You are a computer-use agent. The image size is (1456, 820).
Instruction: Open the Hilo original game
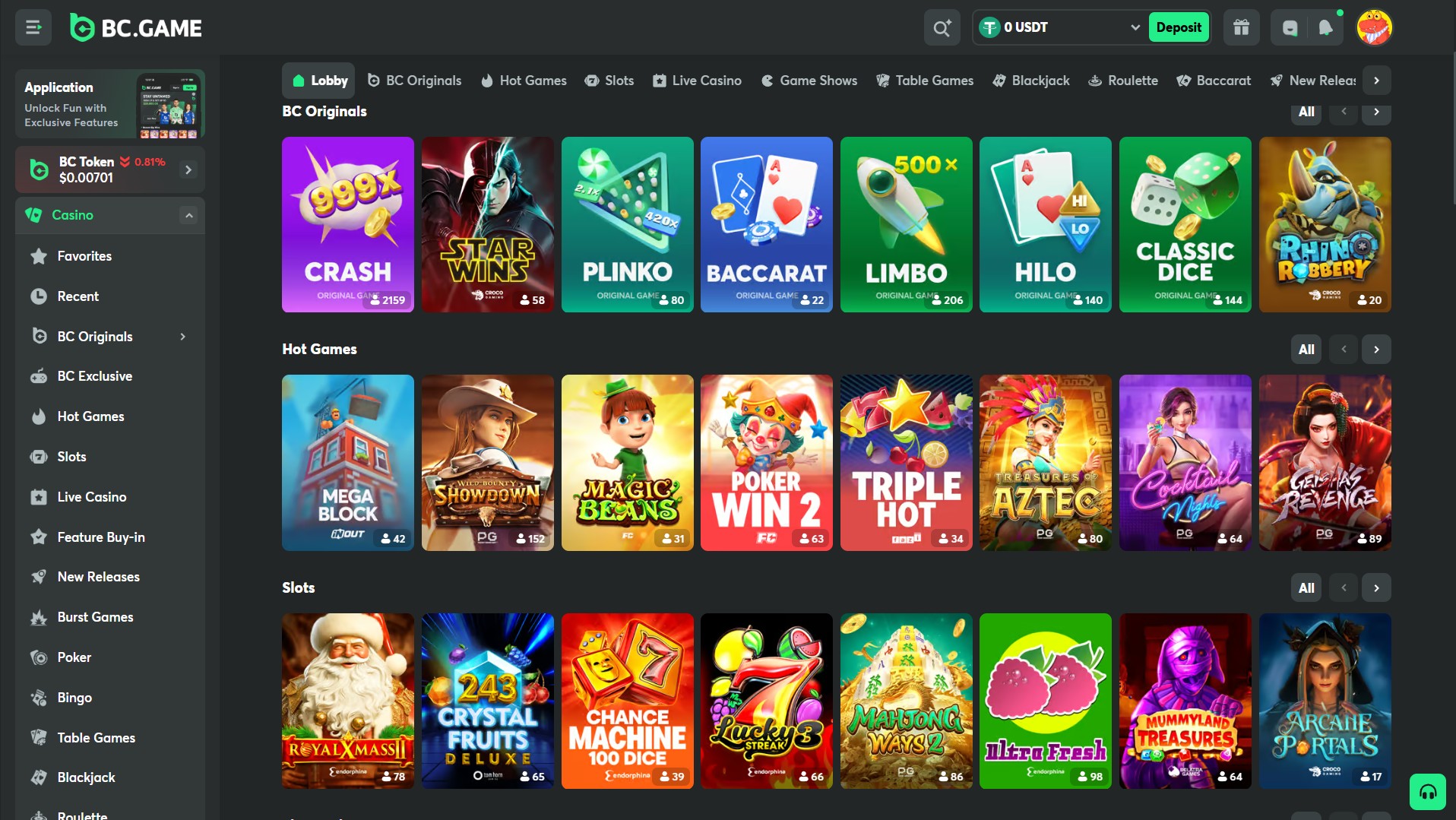(1045, 225)
